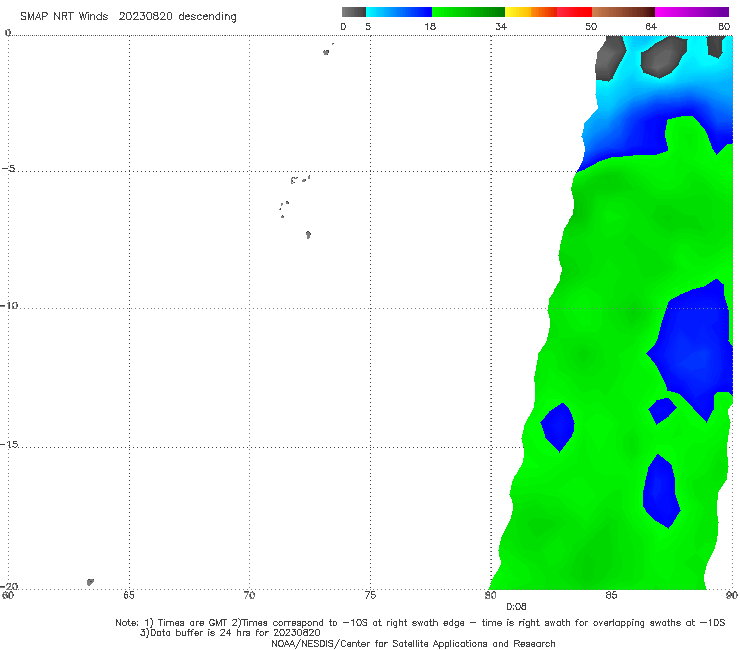Click the color bar label '64'
Screen dimensions: 740x650
651,27
